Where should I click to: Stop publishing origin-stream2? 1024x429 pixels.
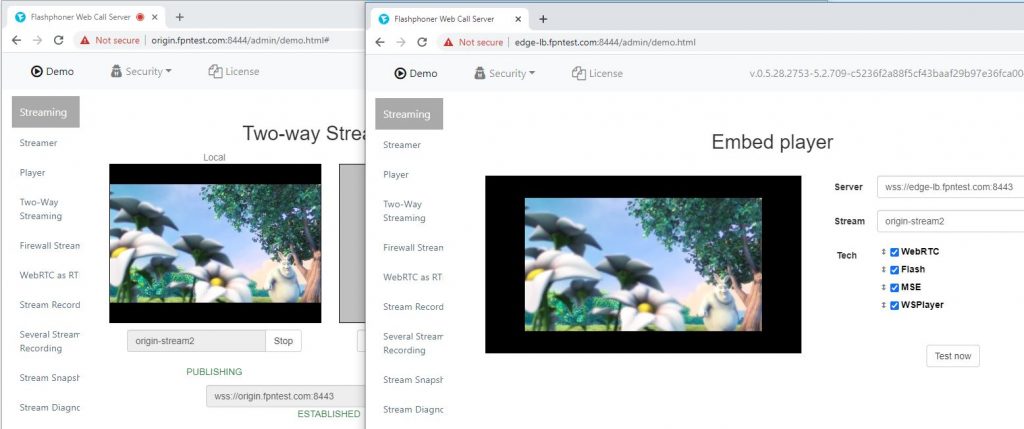click(x=283, y=340)
